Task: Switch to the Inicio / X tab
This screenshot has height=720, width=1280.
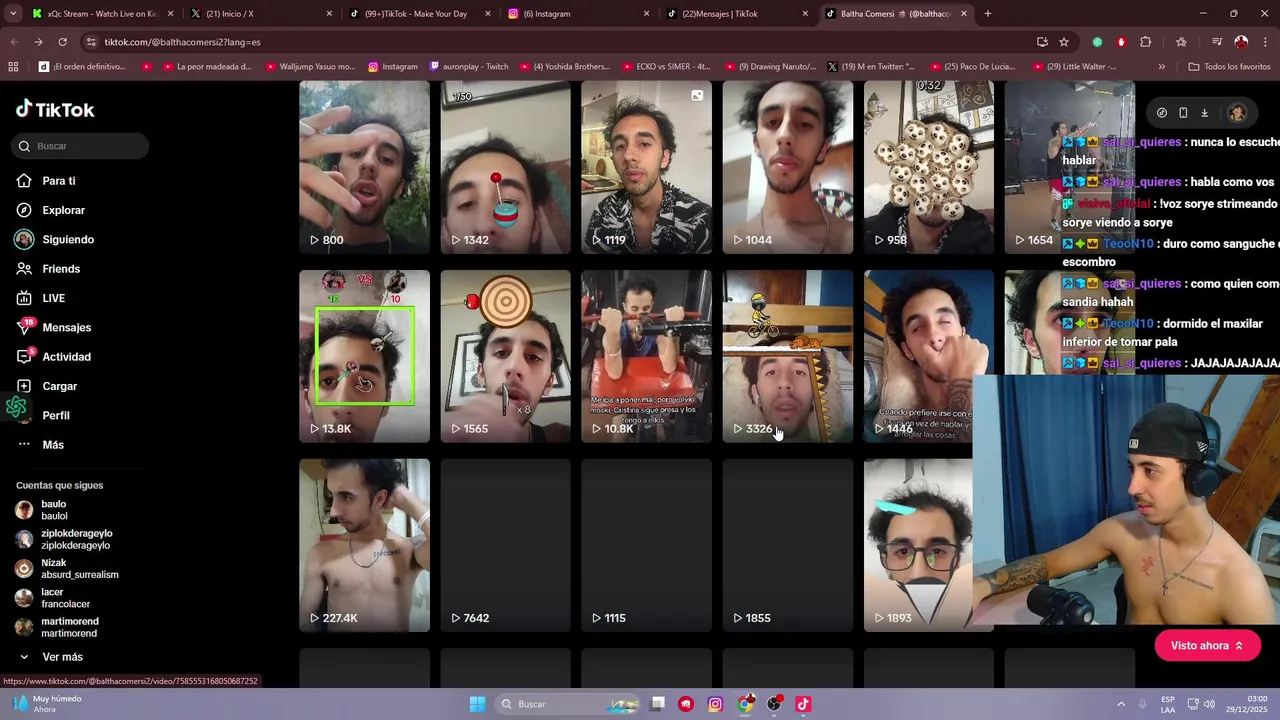Action: pyautogui.click(x=260, y=14)
